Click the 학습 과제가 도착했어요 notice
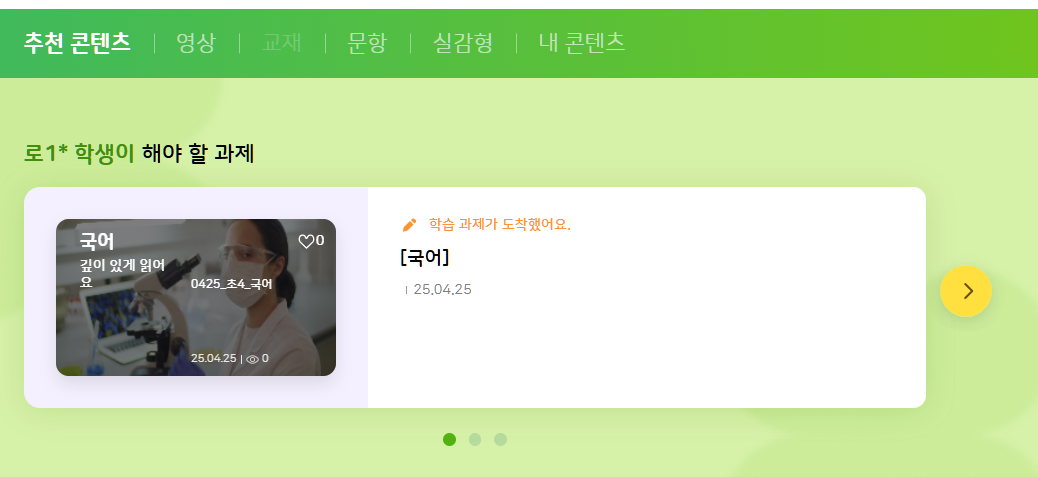Image resolution: width=1038 pixels, height=477 pixels. (500, 225)
